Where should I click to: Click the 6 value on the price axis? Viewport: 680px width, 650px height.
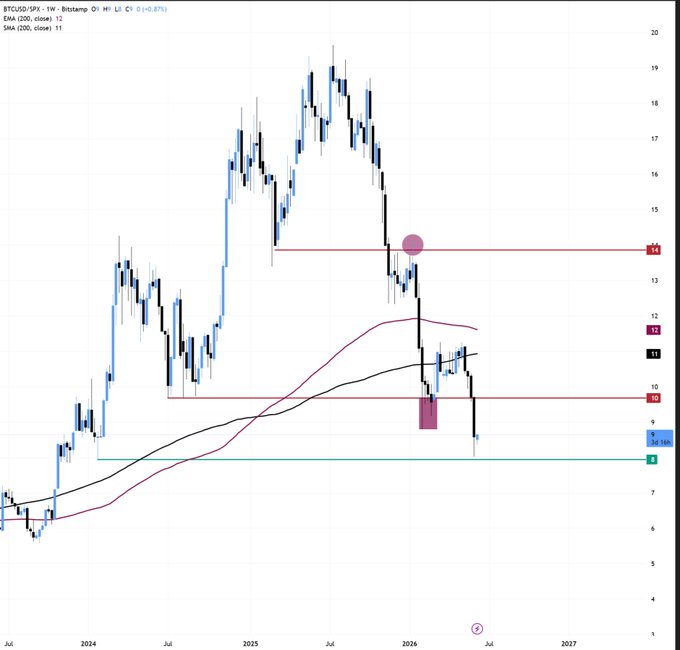[x=653, y=529]
